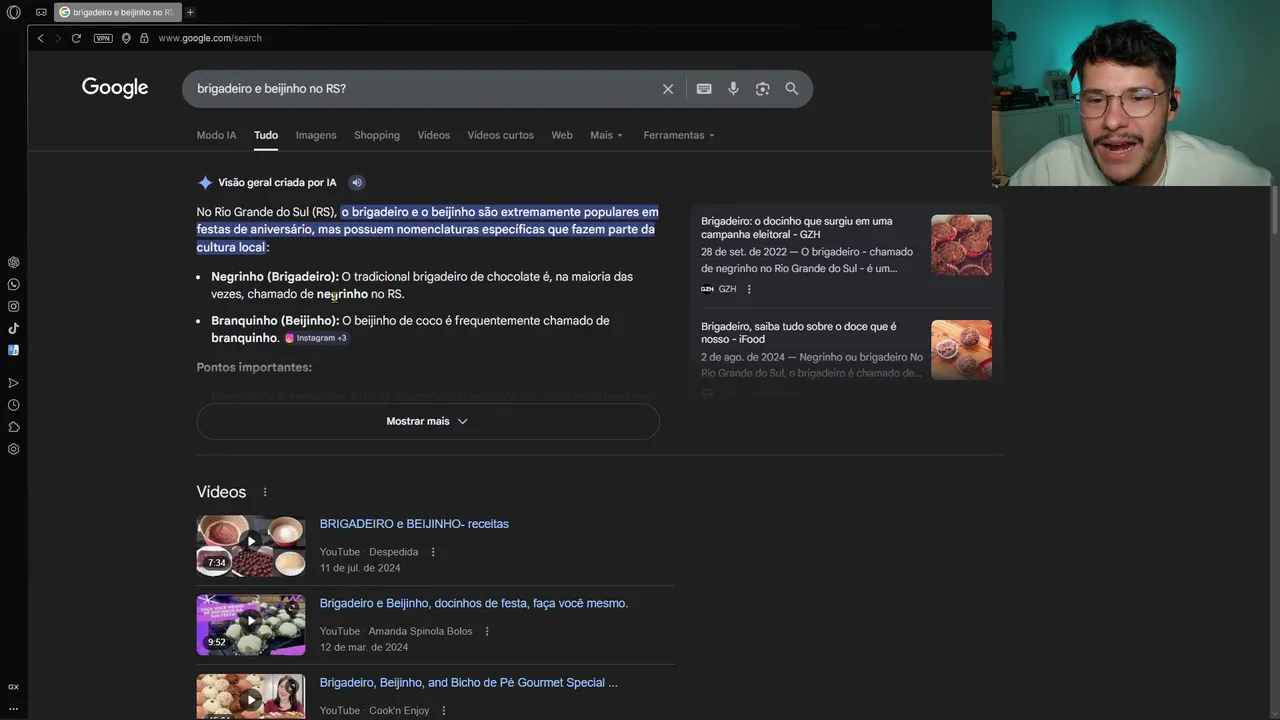Switch to Web results tab
1280x720 pixels.
[562, 135]
